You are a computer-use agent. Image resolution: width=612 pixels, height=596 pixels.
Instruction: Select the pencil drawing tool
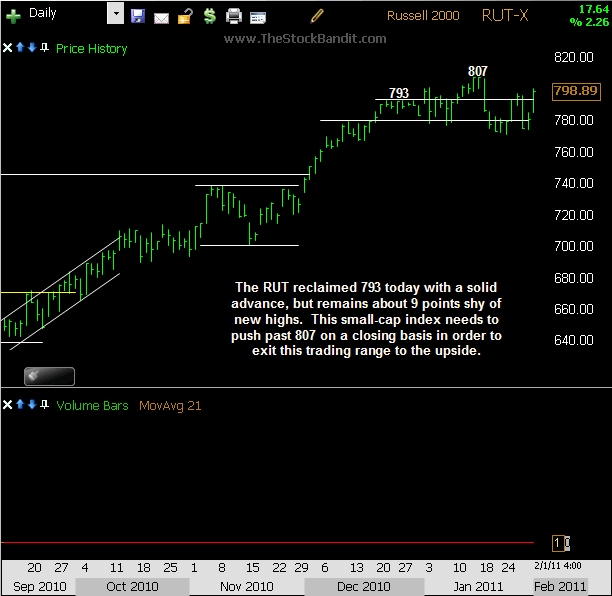tap(317, 15)
